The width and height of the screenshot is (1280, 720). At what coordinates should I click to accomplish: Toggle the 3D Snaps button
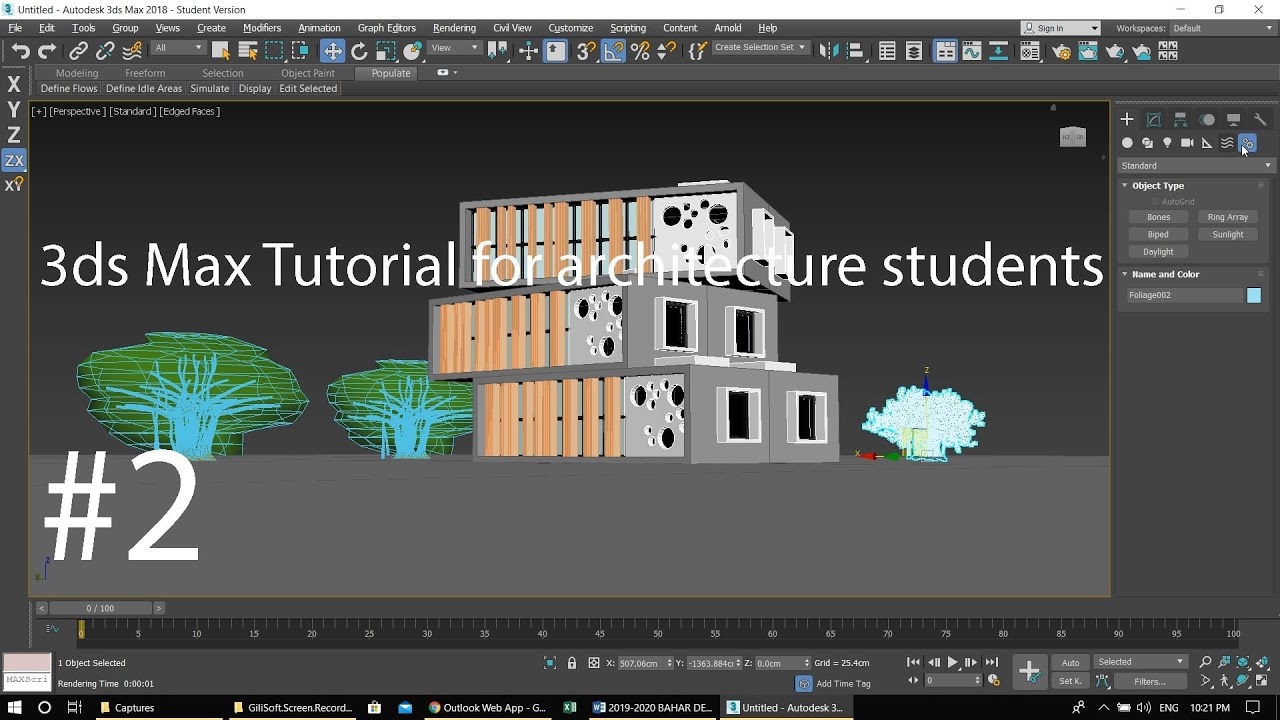click(587, 51)
